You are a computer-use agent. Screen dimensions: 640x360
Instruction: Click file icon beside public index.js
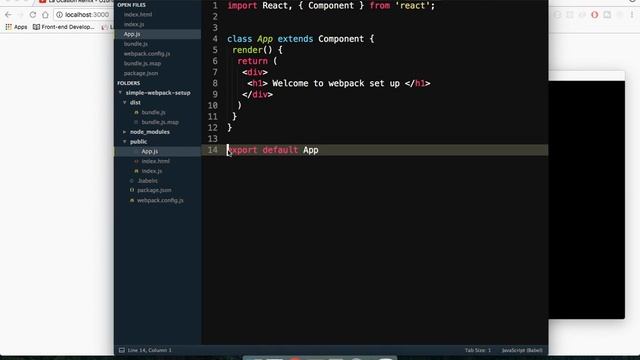[x=136, y=171]
